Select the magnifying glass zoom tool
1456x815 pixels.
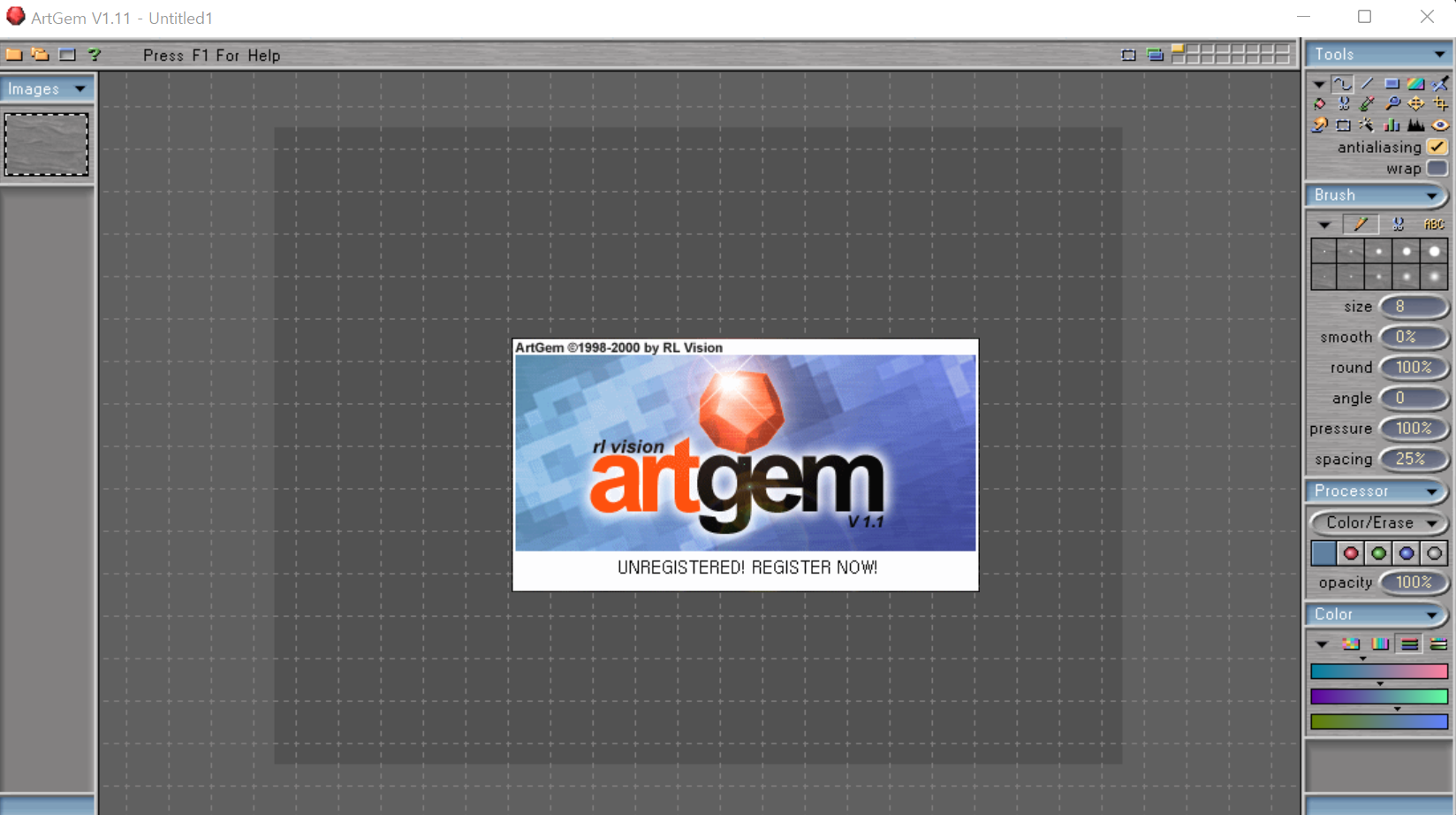point(1392,104)
